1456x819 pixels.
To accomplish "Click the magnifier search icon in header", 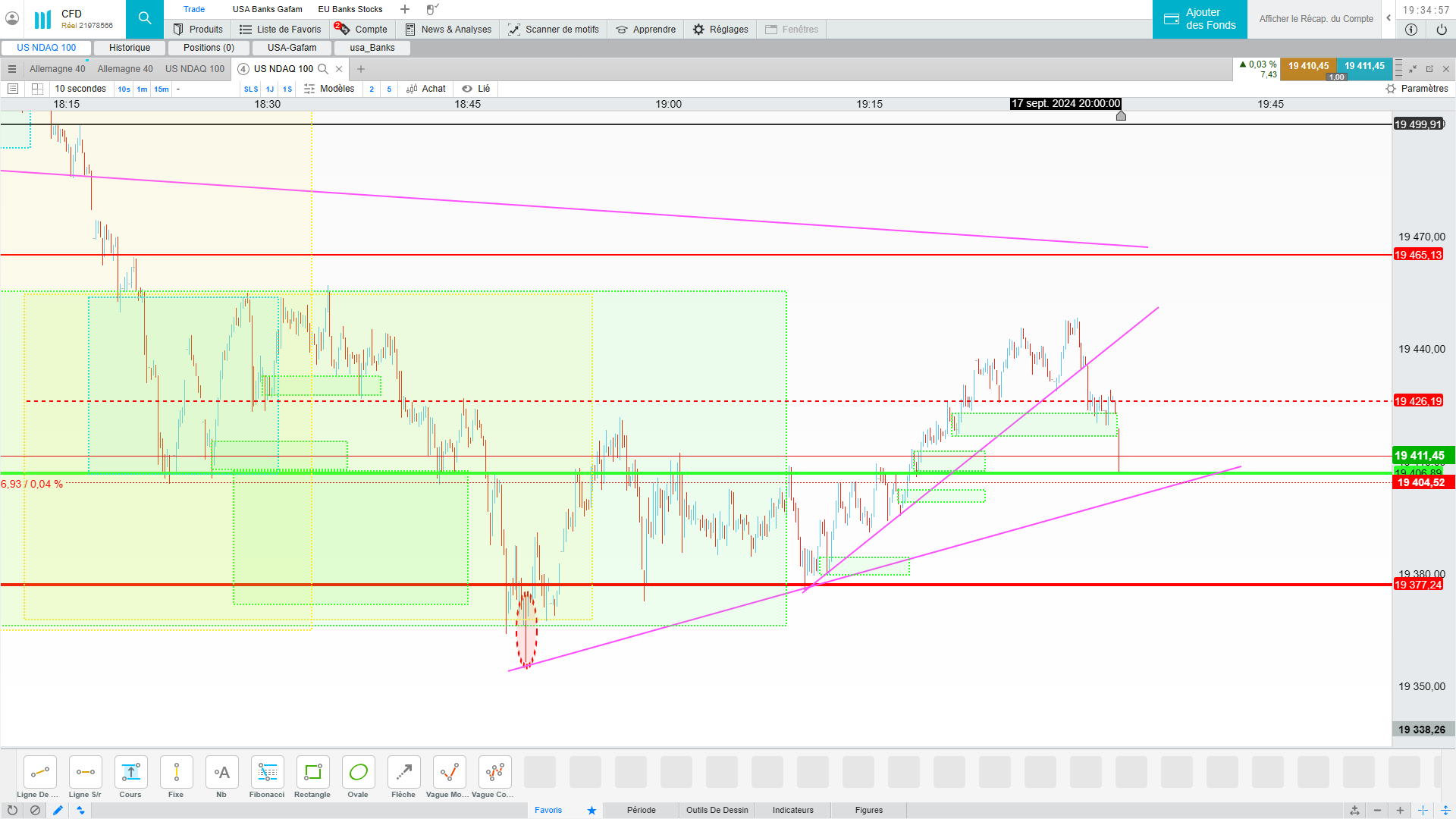I will pyautogui.click(x=145, y=18).
